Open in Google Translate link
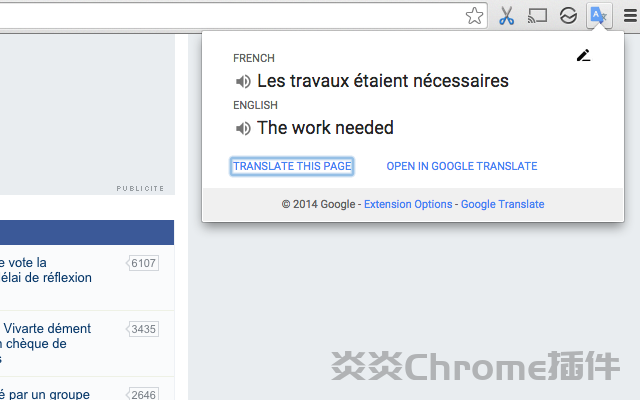This screenshot has width=640, height=400. pyautogui.click(x=462, y=166)
